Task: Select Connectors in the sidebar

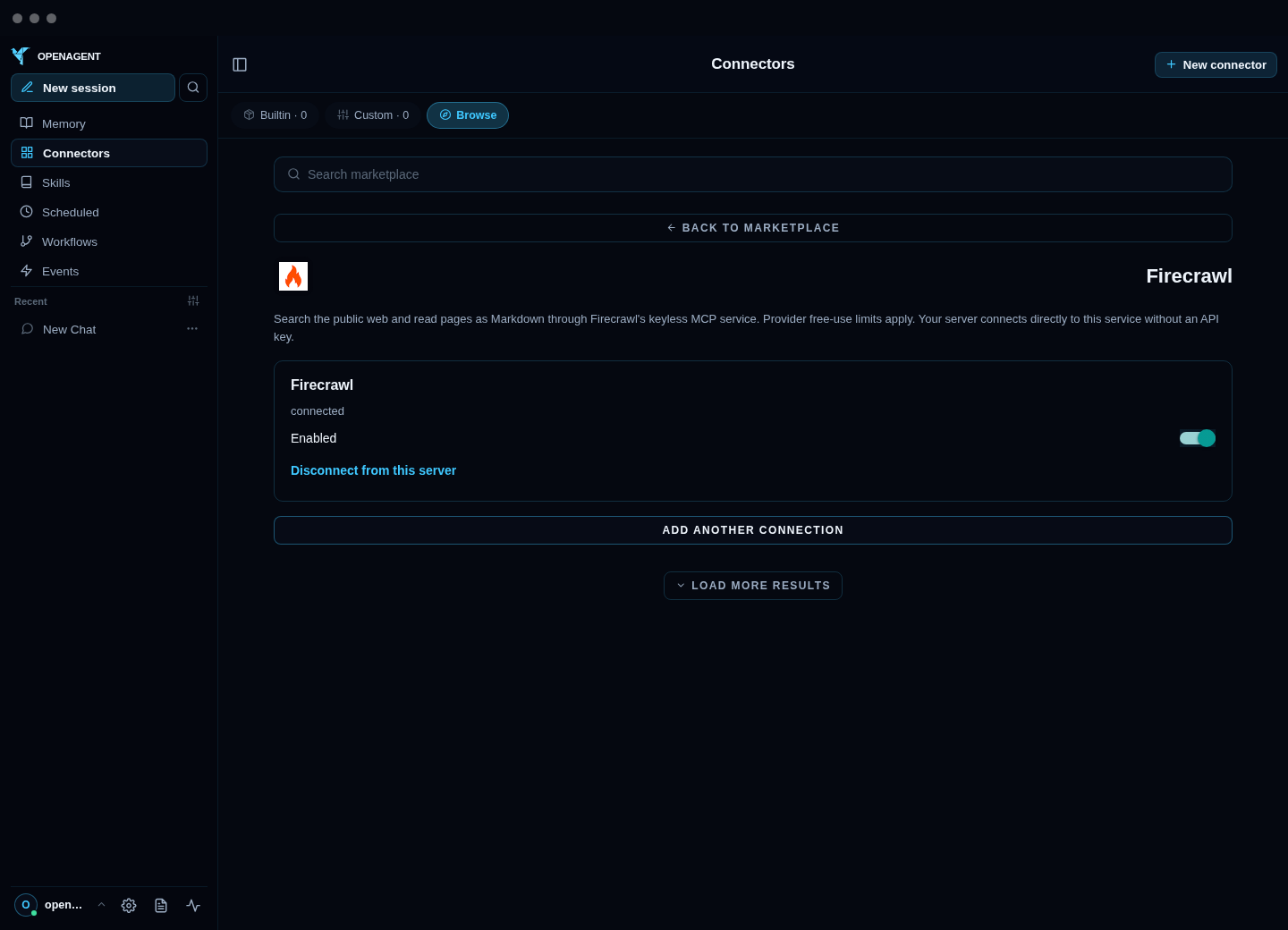Action: click(x=109, y=153)
